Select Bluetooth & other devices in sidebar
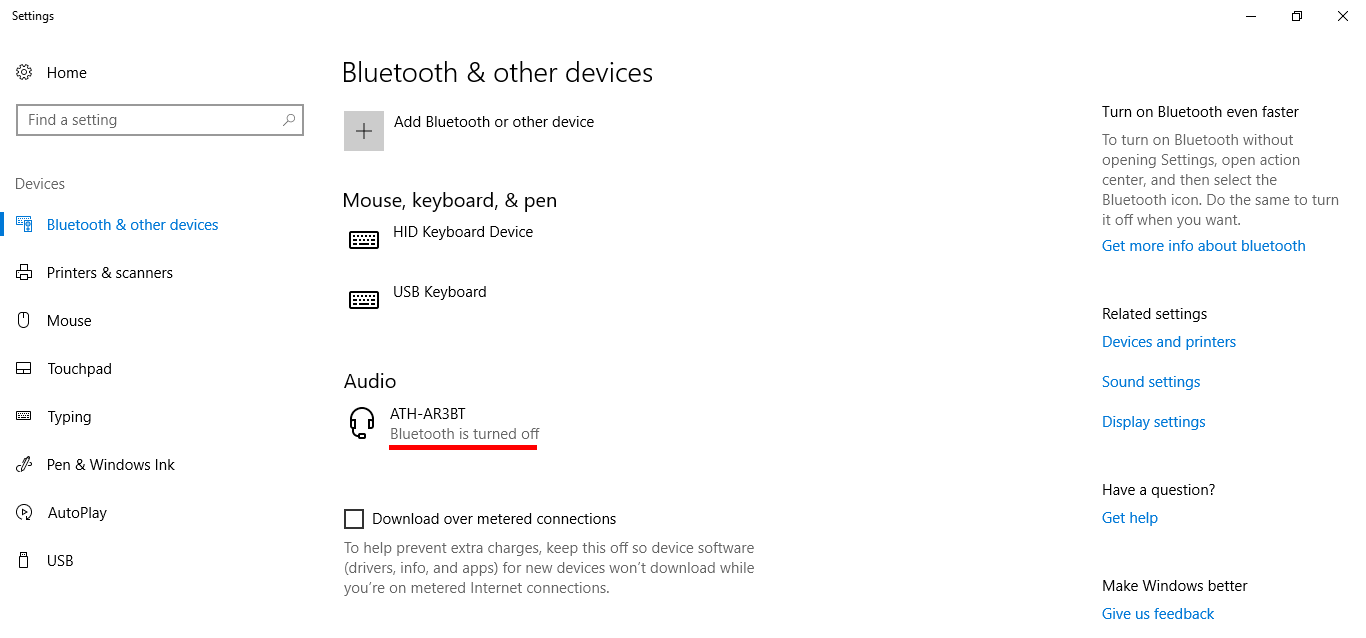 [132, 224]
